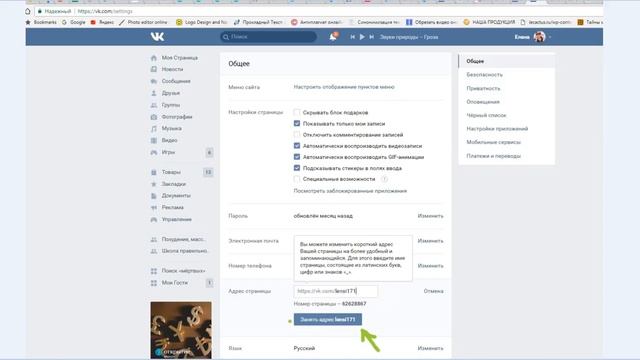Open Группы in sidebar
Viewport: 640px width, 360px height.
[x=171, y=105]
